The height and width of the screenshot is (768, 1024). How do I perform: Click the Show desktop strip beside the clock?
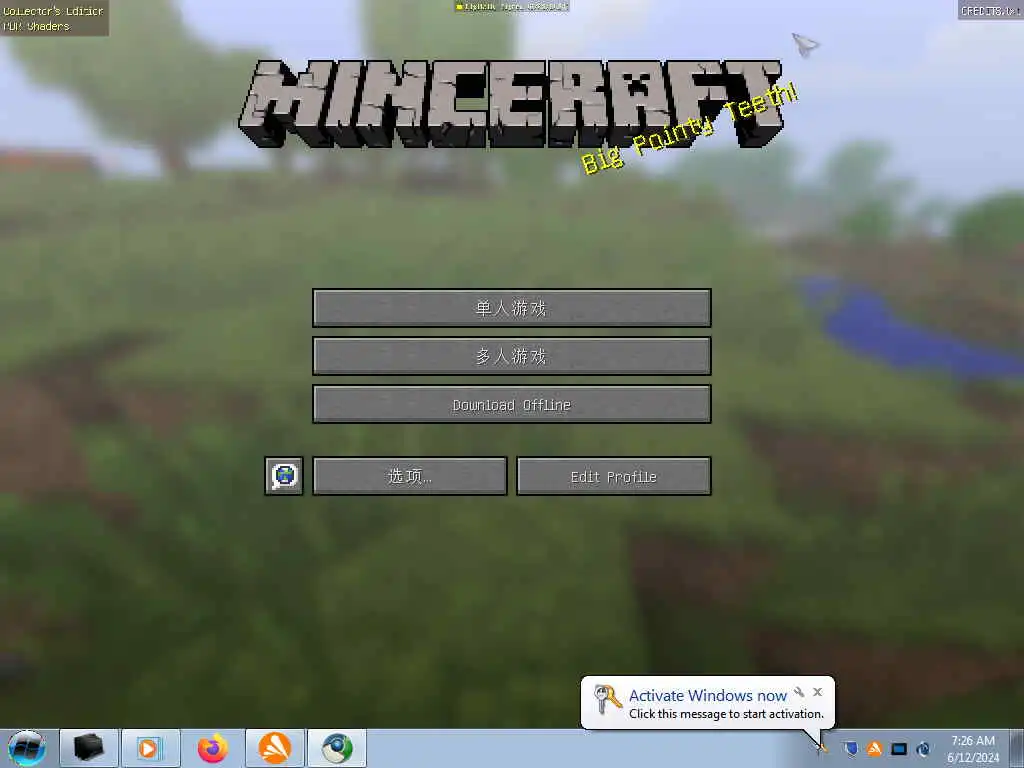click(x=1017, y=748)
